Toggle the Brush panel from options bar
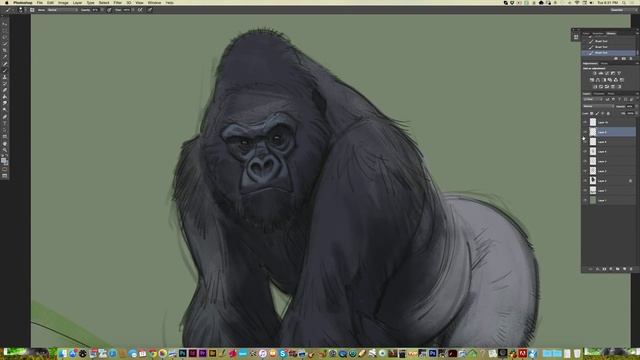This screenshot has height=360, width=640. pyautogui.click(x=32, y=10)
